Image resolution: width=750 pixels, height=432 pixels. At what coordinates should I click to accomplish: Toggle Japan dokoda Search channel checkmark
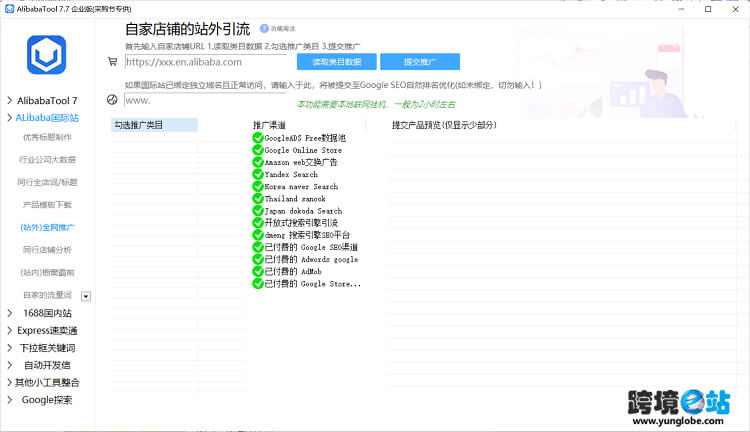pos(258,211)
